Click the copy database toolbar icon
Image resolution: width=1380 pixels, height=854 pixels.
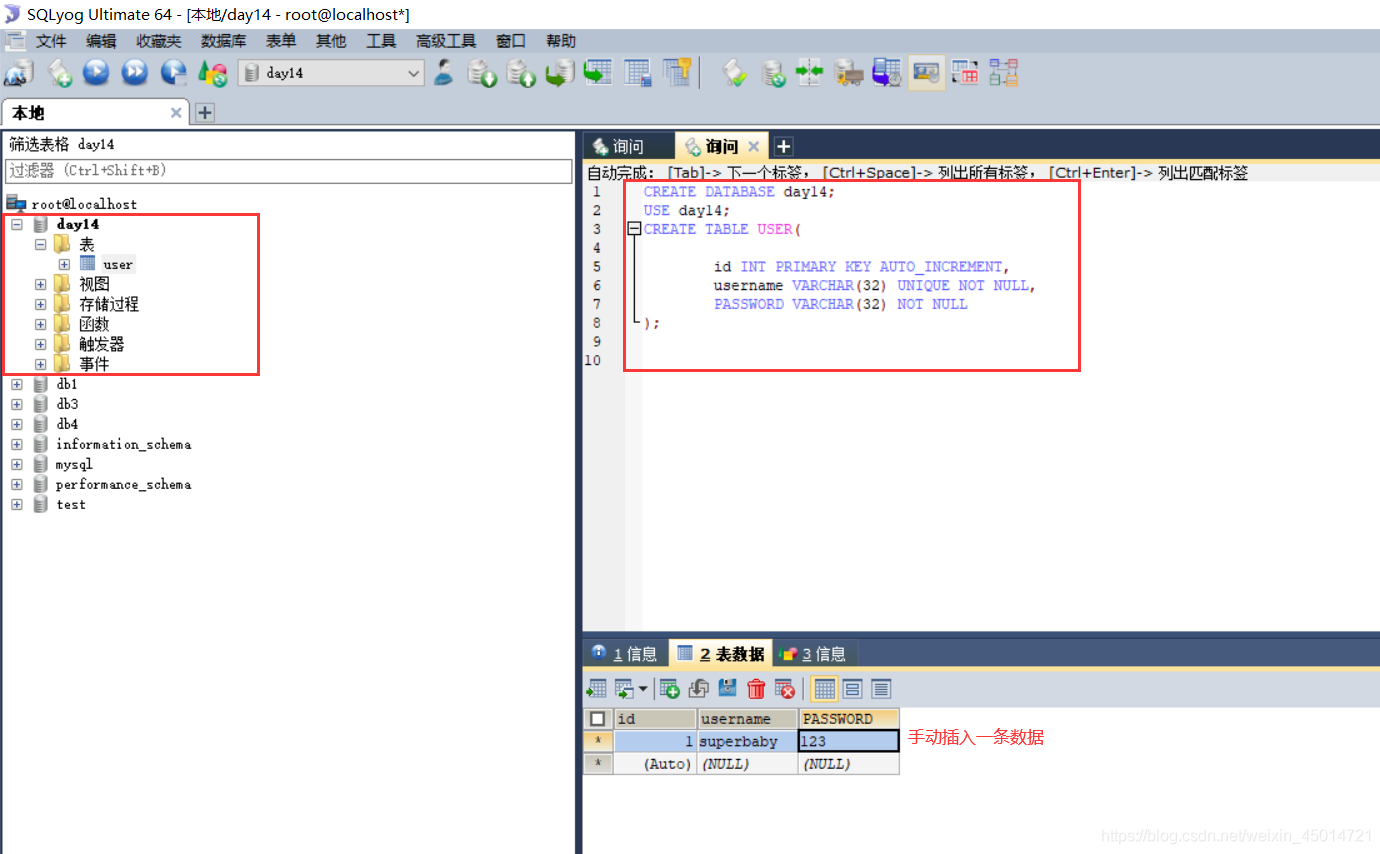559,72
